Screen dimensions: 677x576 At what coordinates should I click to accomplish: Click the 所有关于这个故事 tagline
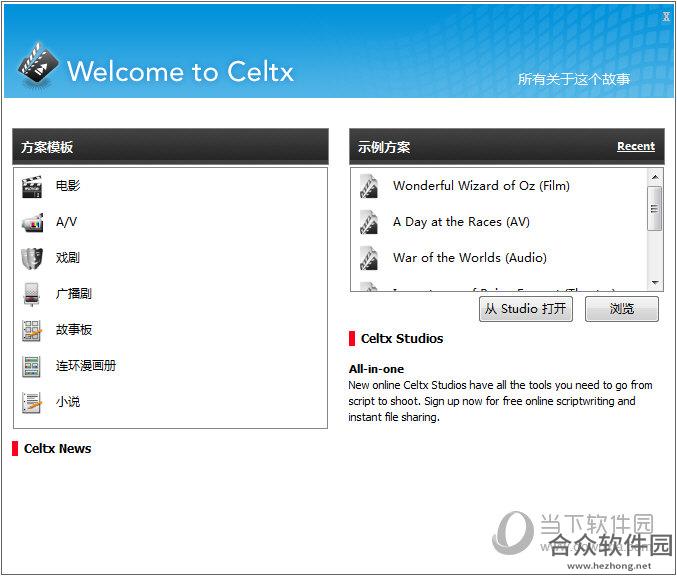coord(573,79)
